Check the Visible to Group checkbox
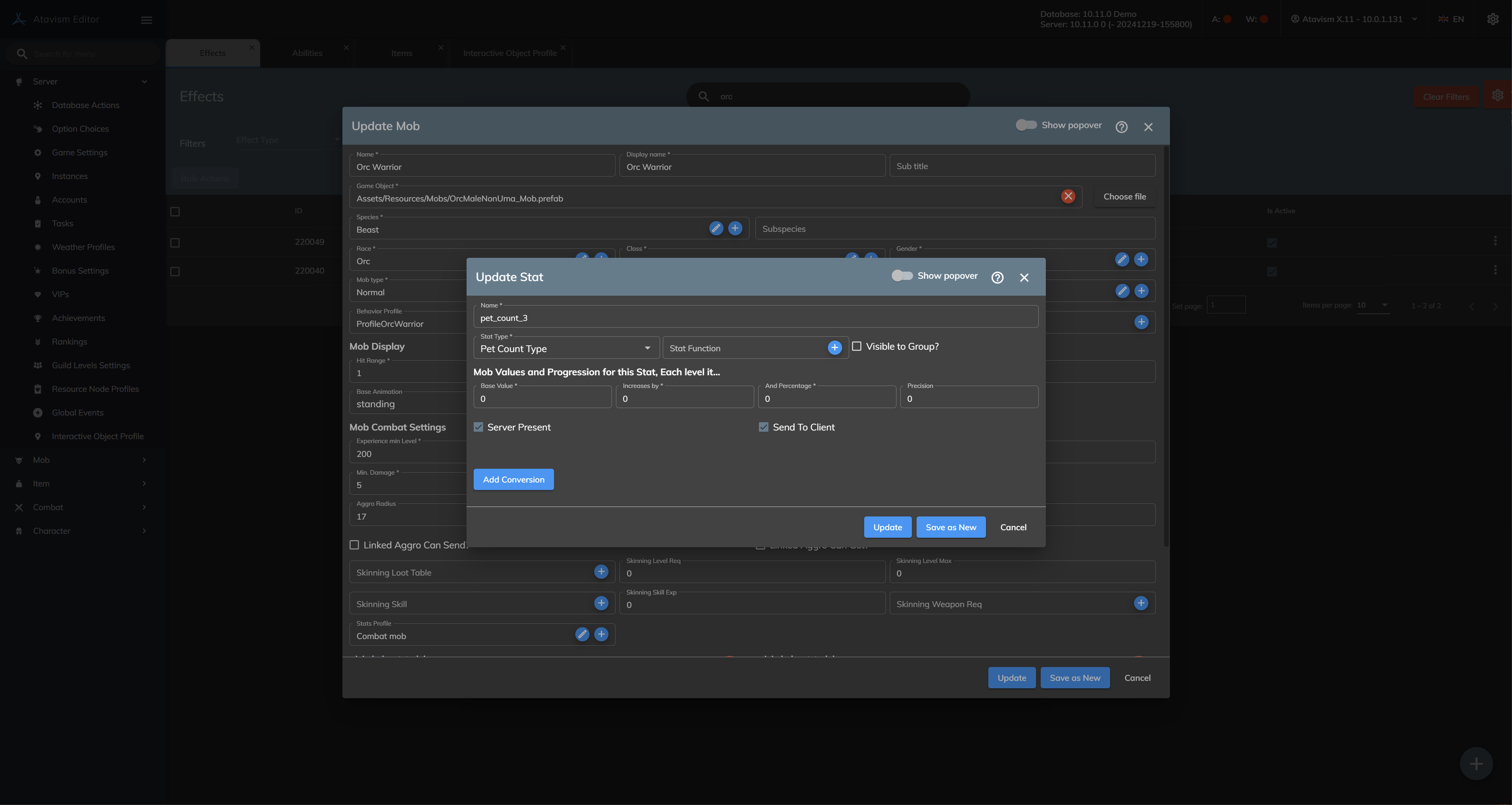Image resolution: width=1512 pixels, height=805 pixels. click(856, 347)
